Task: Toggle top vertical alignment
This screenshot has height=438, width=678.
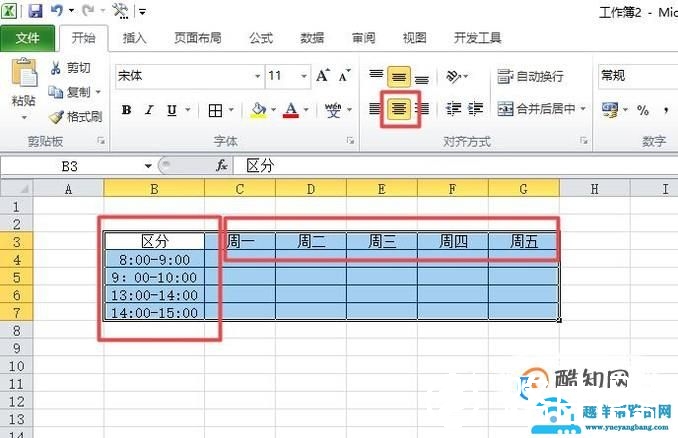Action: [376, 76]
